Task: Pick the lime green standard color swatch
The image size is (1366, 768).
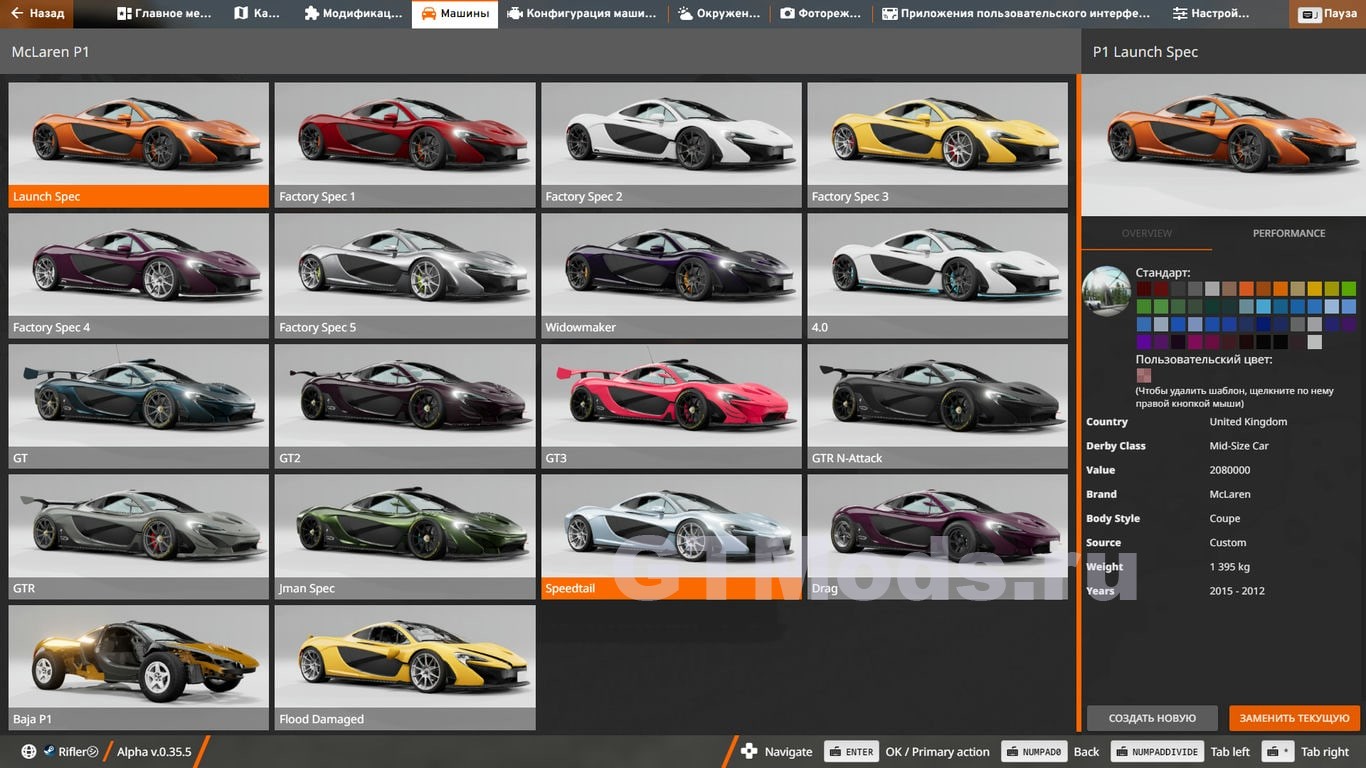Action: tap(1349, 288)
